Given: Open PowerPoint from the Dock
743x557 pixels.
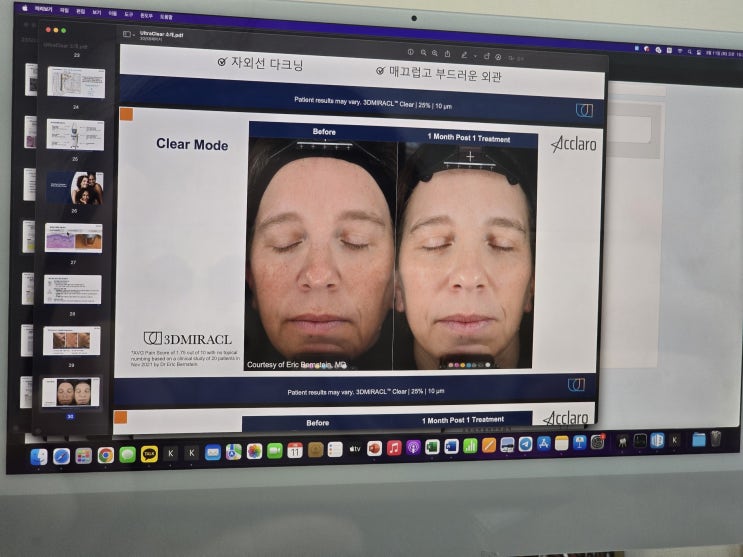Looking at the screenshot, I should click(x=374, y=448).
